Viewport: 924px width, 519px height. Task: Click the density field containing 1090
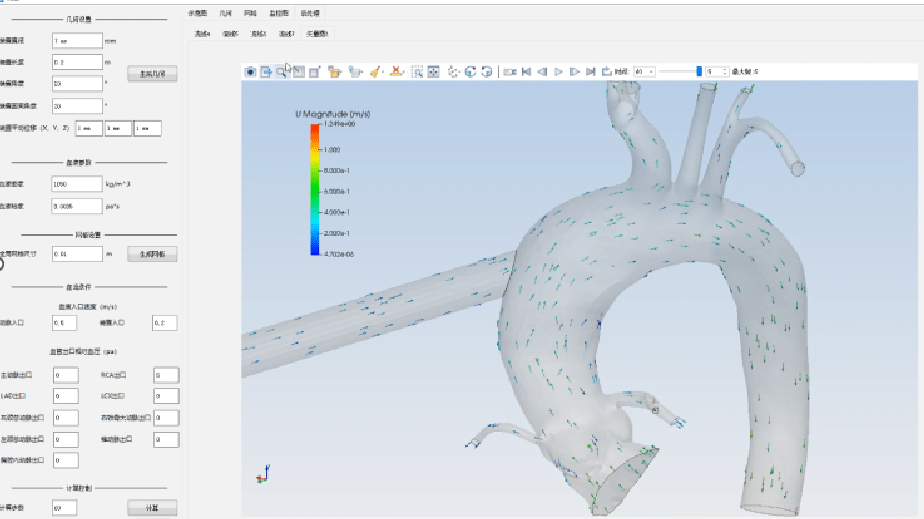pos(77,185)
